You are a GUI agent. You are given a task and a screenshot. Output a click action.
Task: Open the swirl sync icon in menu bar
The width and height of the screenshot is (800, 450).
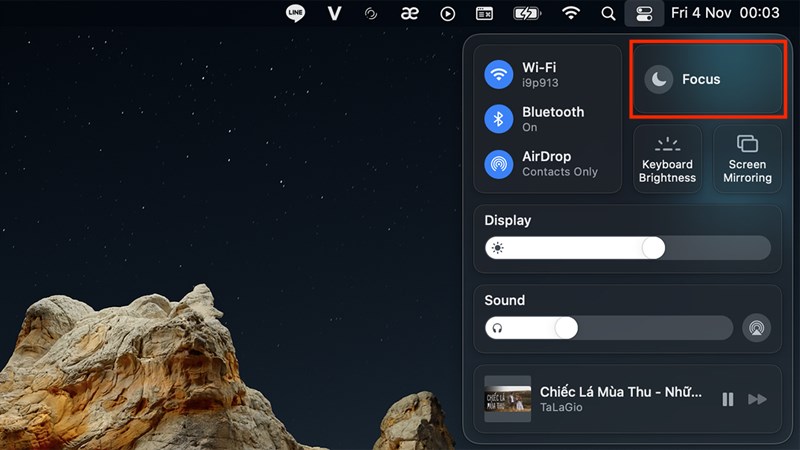(x=371, y=14)
